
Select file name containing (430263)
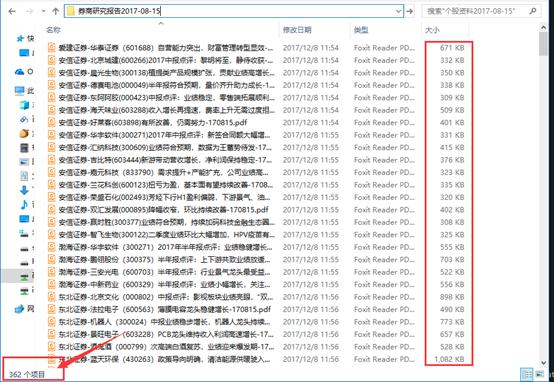pyautogui.click(x=165, y=359)
